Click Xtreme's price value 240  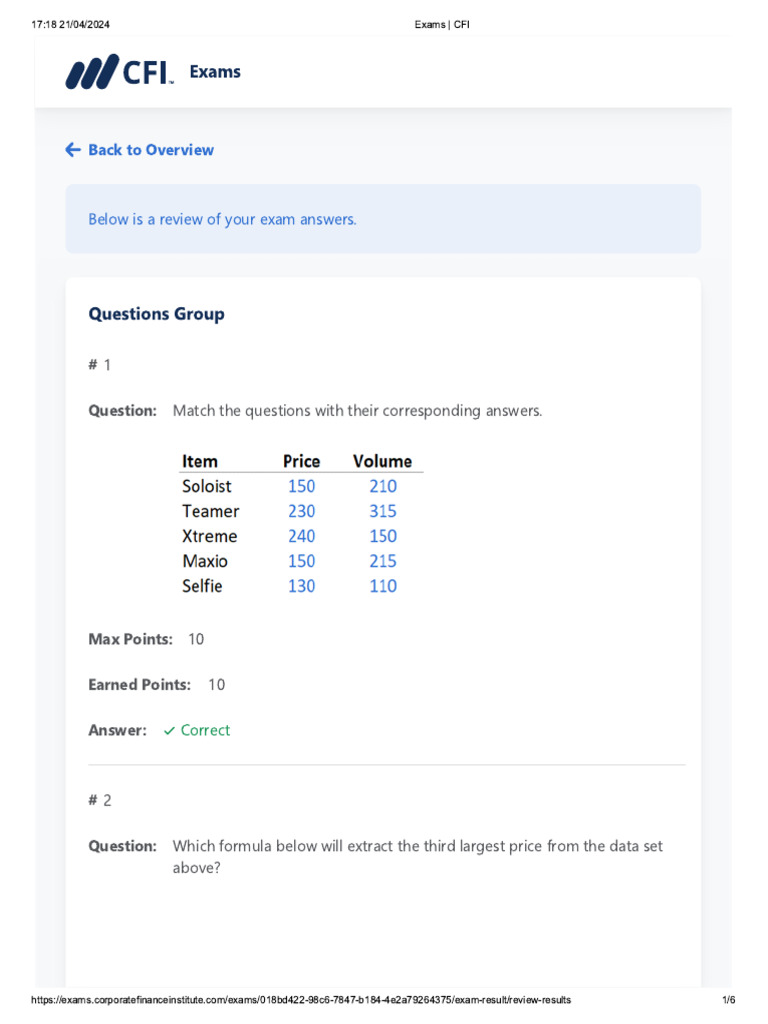[301, 536]
